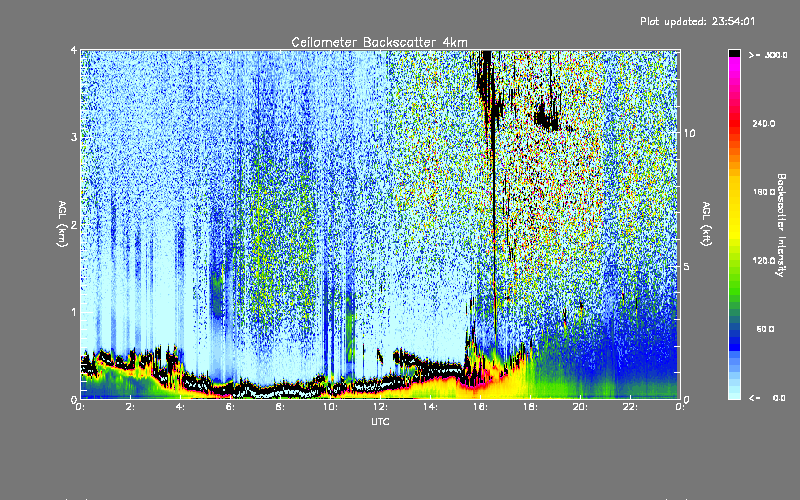Click the "3" tick on the km axis
800x500 pixels.
pos(74,138)
